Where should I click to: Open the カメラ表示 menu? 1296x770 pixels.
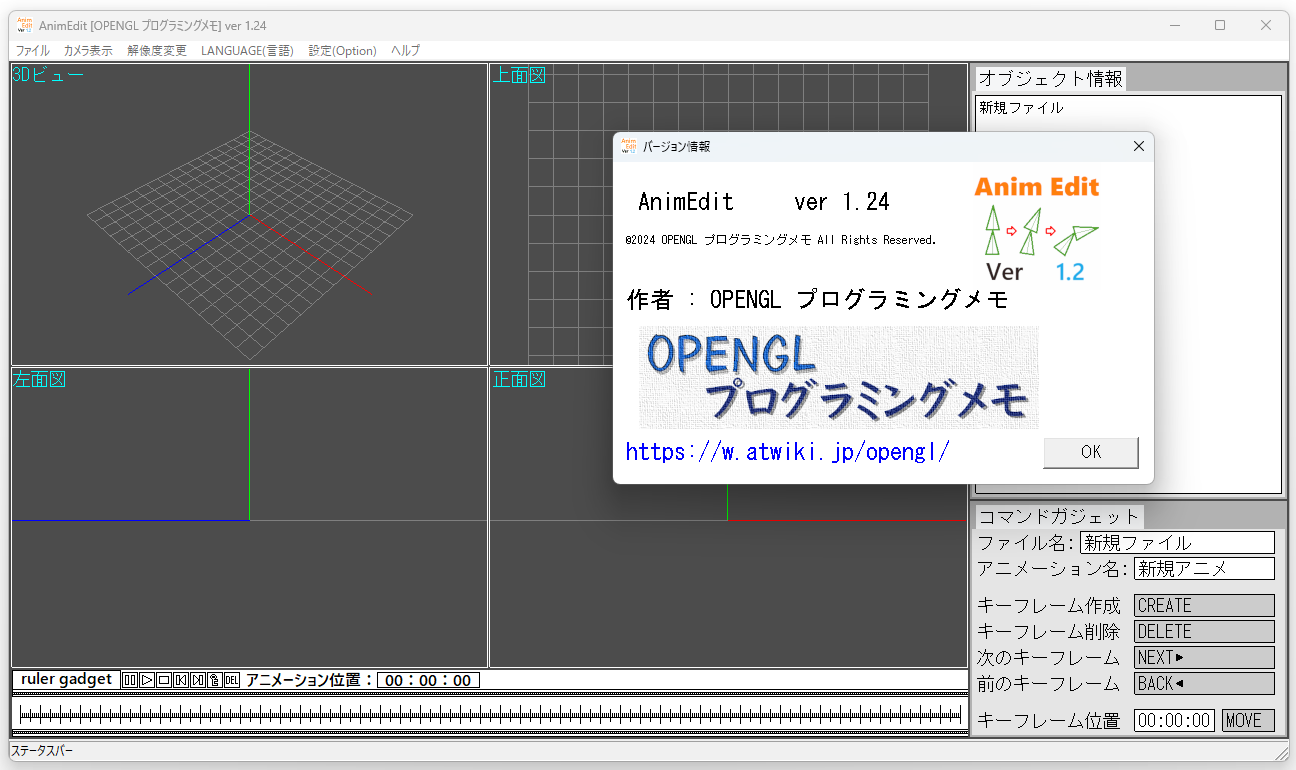point(88,50)
